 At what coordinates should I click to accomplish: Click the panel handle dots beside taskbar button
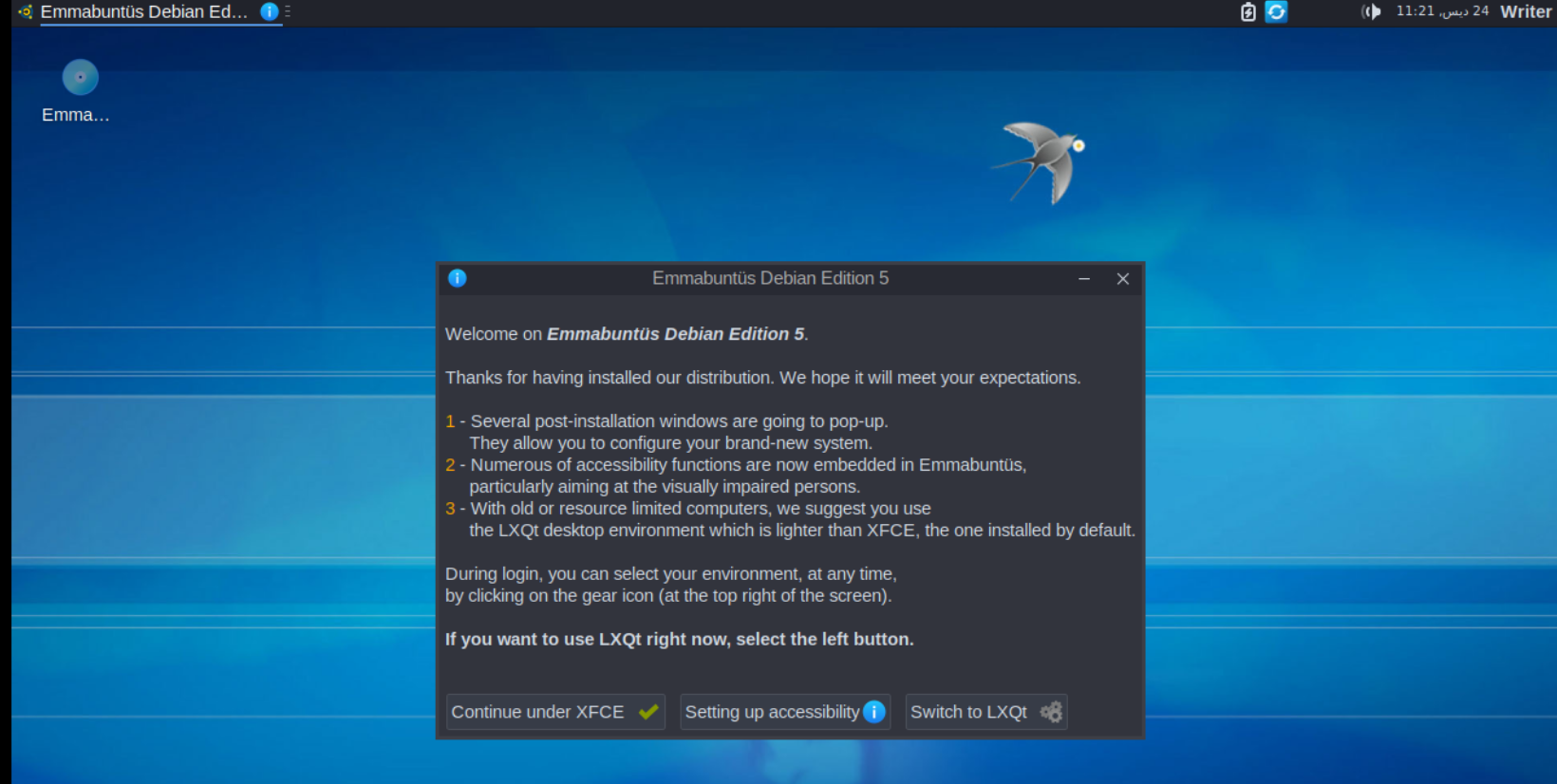288,11
